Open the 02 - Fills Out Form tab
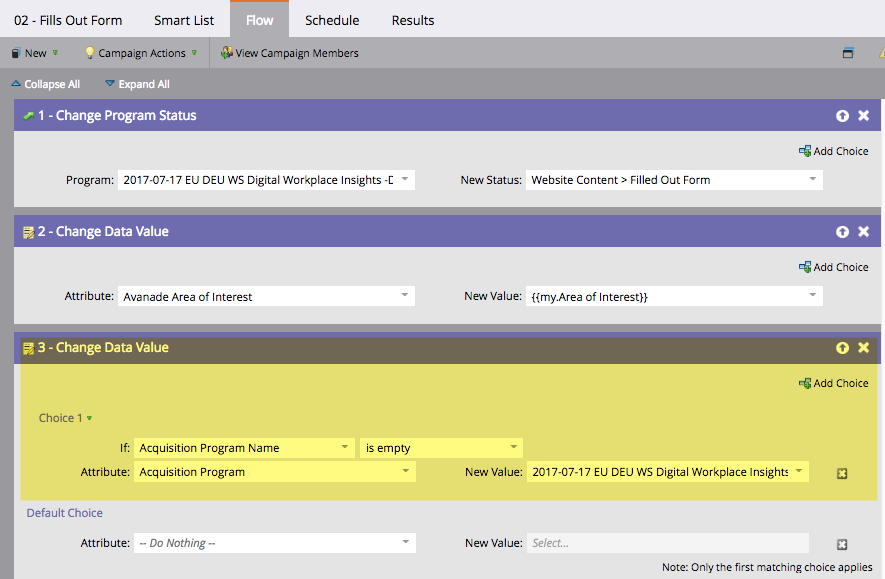The image size is (885, 579). point(68,20)
